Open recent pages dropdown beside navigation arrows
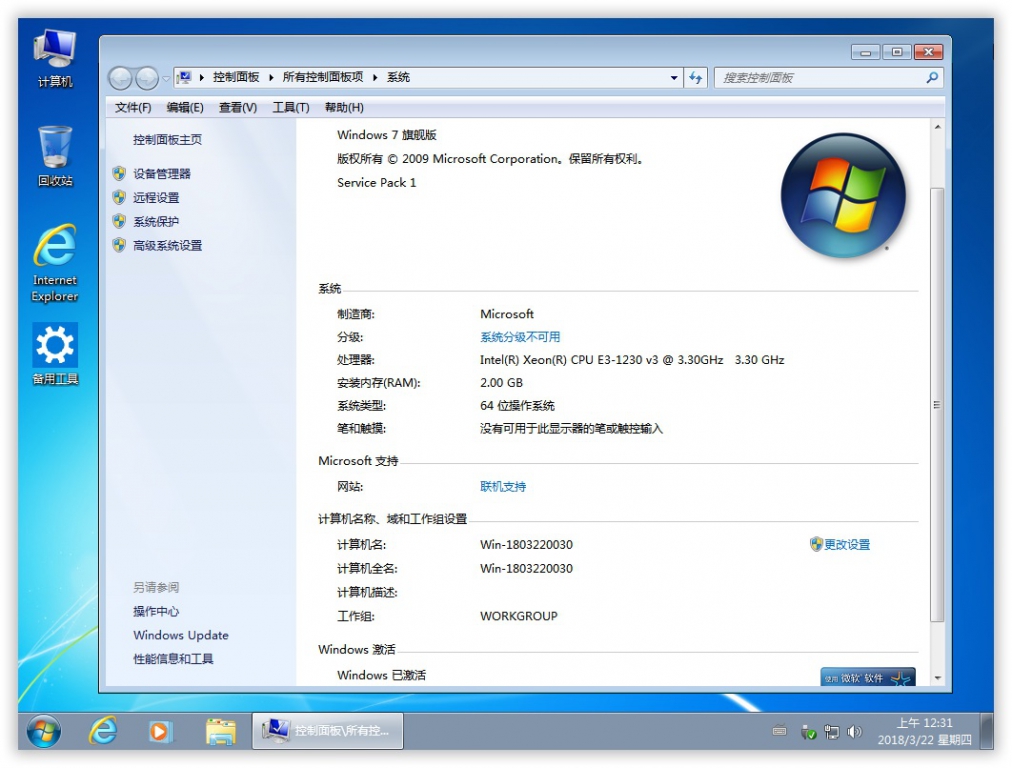Image resolution: width=1012 pixels, height=768 pixels. pyautogui.click(x=166, y=79)
